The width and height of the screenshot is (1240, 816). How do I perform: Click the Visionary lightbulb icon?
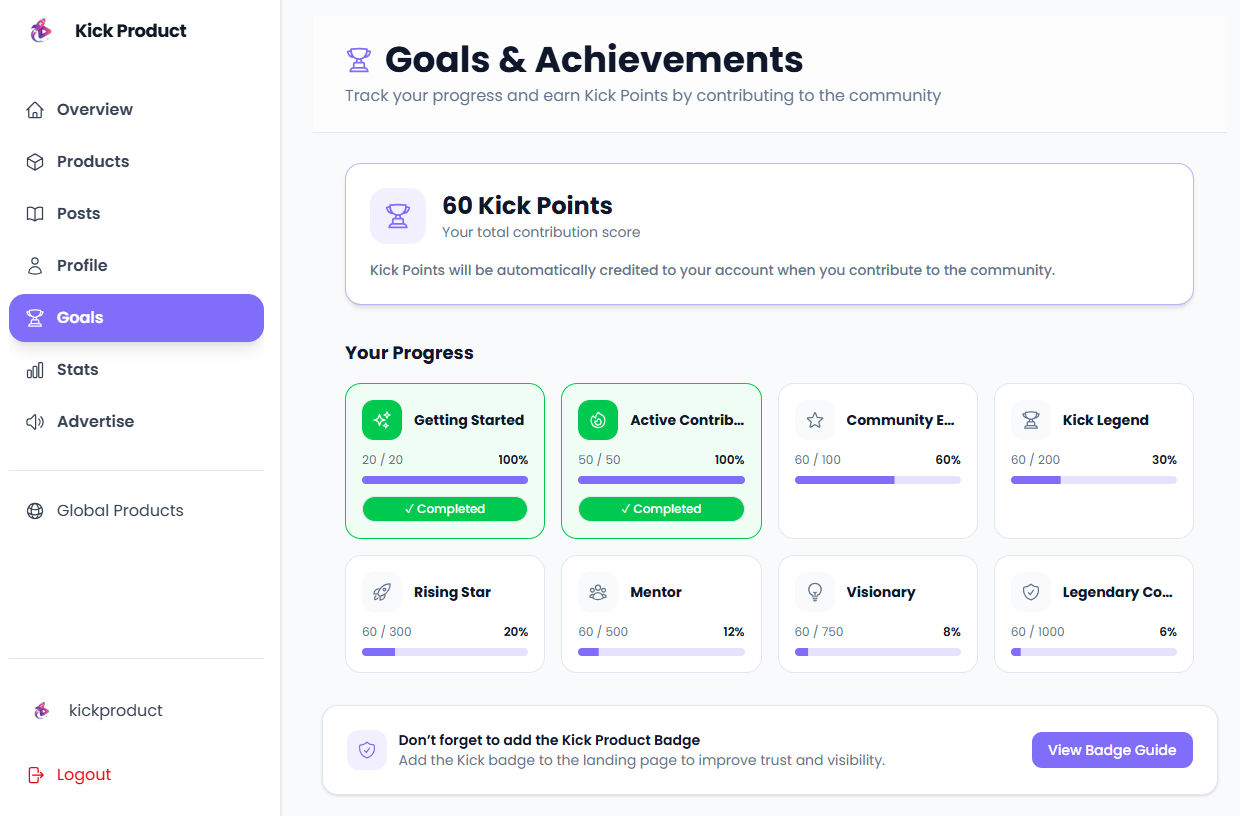814,592
